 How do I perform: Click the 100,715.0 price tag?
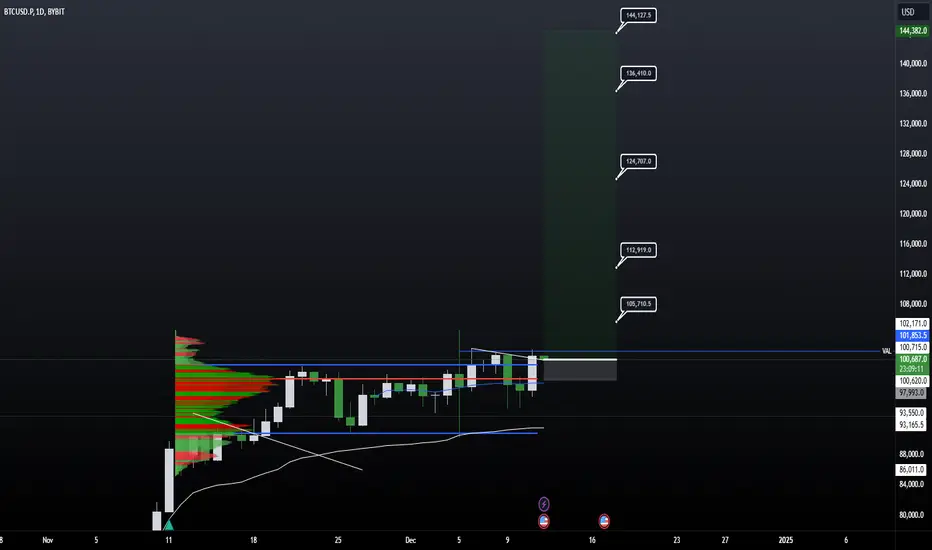[x=912, y=347]
